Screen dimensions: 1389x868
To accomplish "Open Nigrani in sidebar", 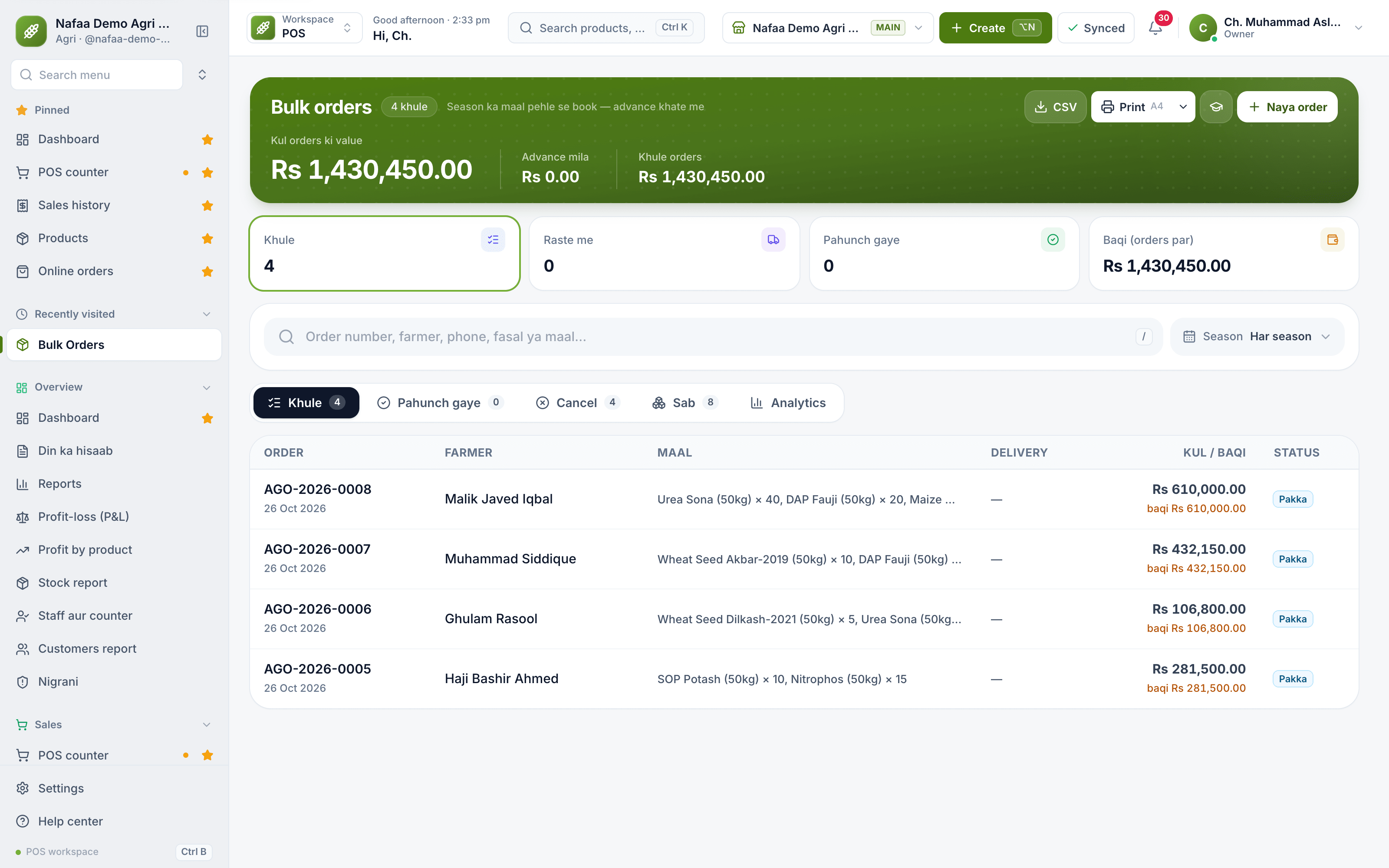I will click(x=114, y=681).
